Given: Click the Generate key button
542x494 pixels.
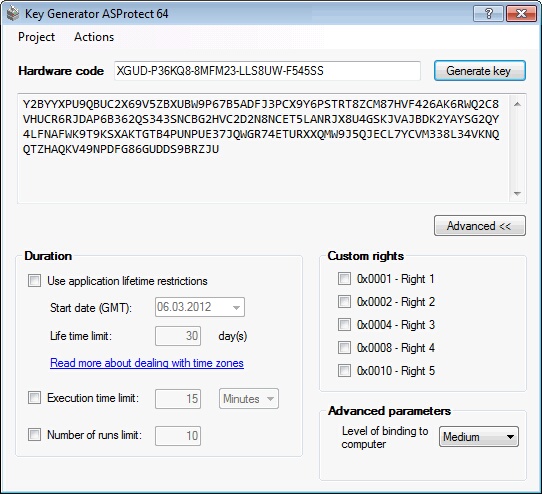Looking at the screenshot, I should pyautogui.click(x=480, y=71).
